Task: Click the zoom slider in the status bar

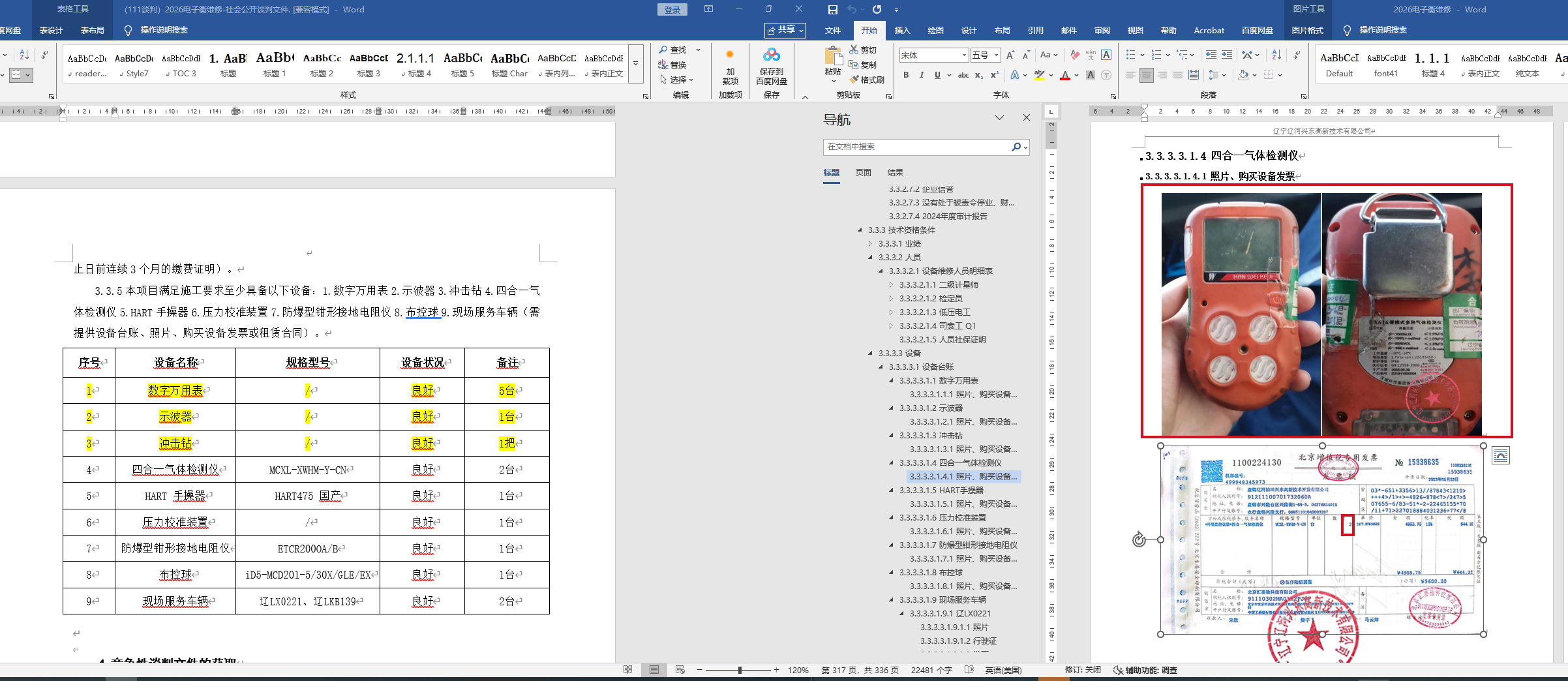Action: click(740, 670)
